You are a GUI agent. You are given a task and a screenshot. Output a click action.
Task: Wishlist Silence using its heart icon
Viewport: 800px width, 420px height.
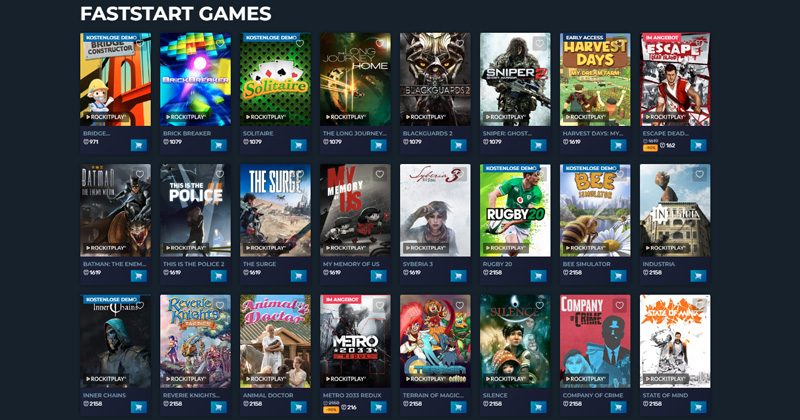click(539, 305)
